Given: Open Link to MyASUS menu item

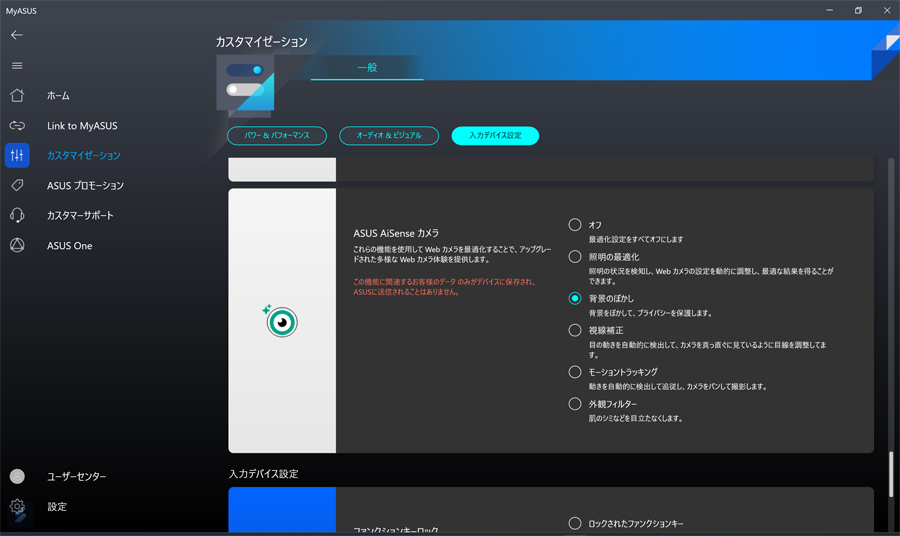Looking at the screenshot, I should pos(82,126).
